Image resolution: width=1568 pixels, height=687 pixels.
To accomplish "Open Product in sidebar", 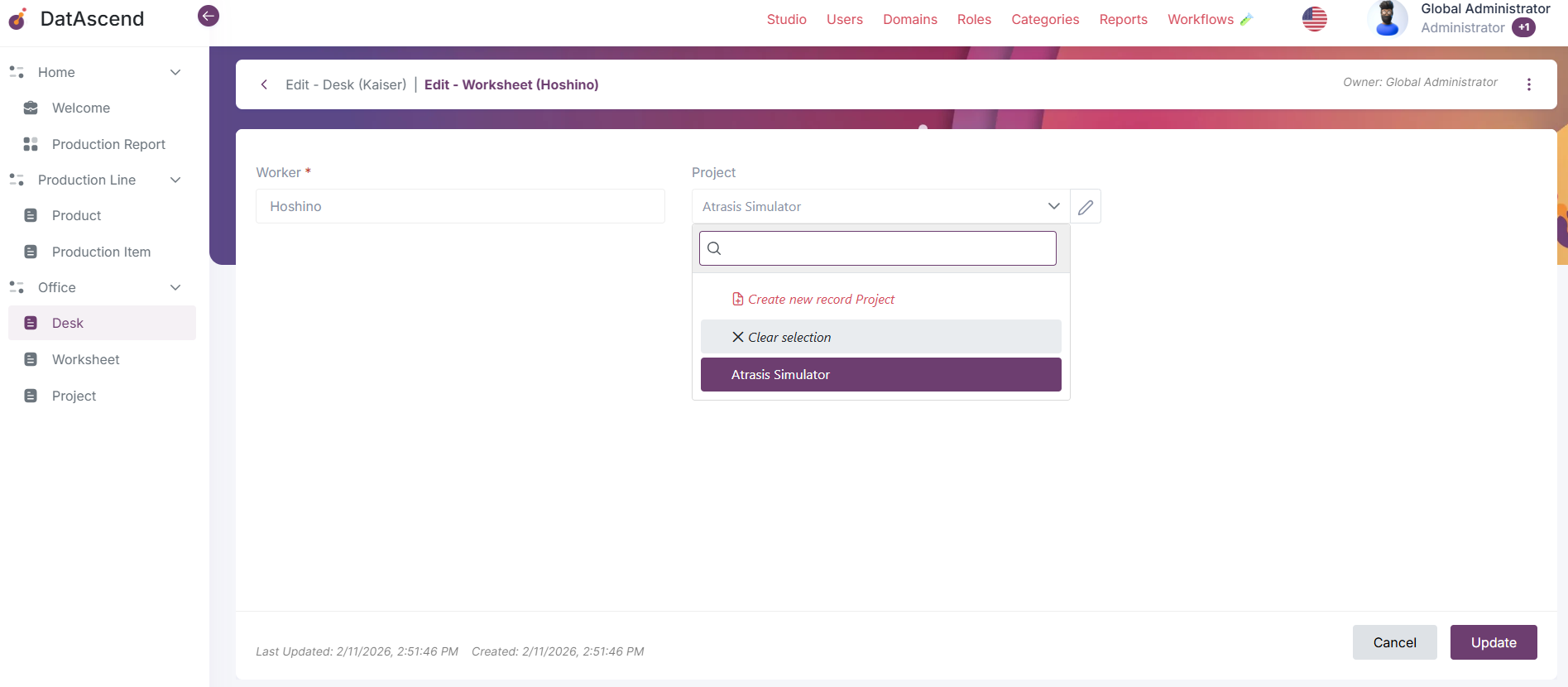I will pyautogui.click(x=76, y=215).
